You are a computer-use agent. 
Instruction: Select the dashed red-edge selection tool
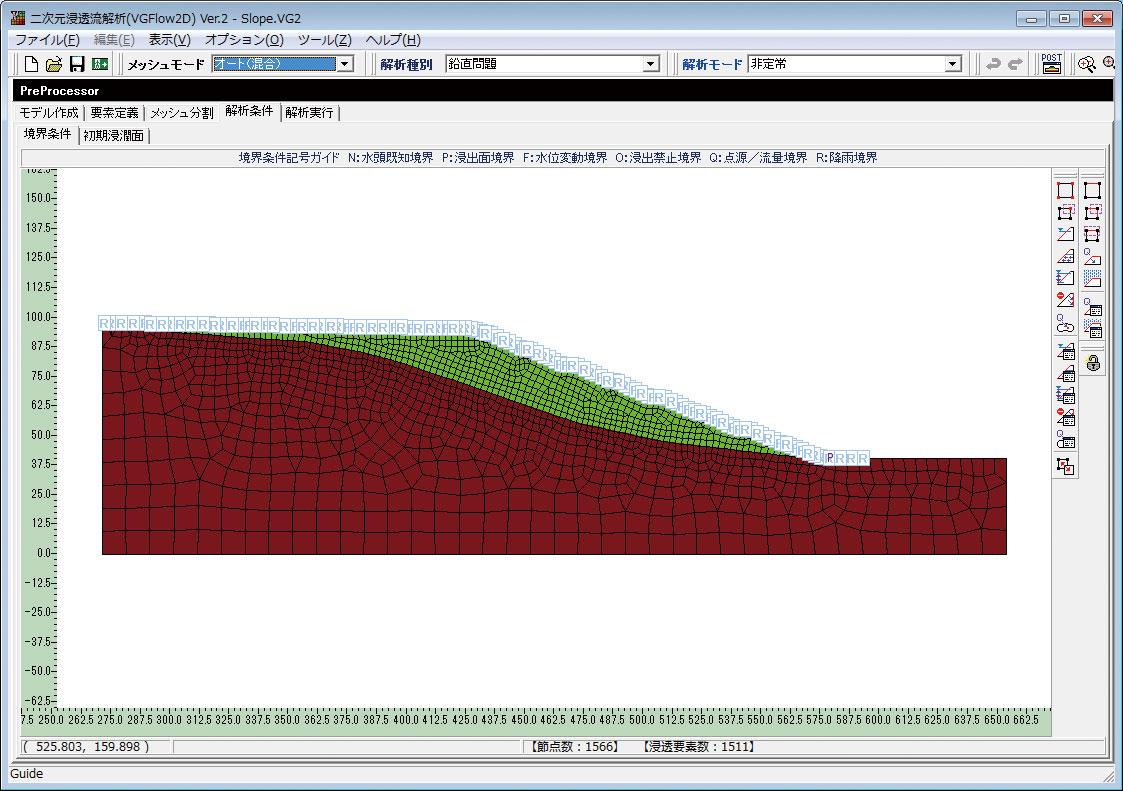(1092, 234)
